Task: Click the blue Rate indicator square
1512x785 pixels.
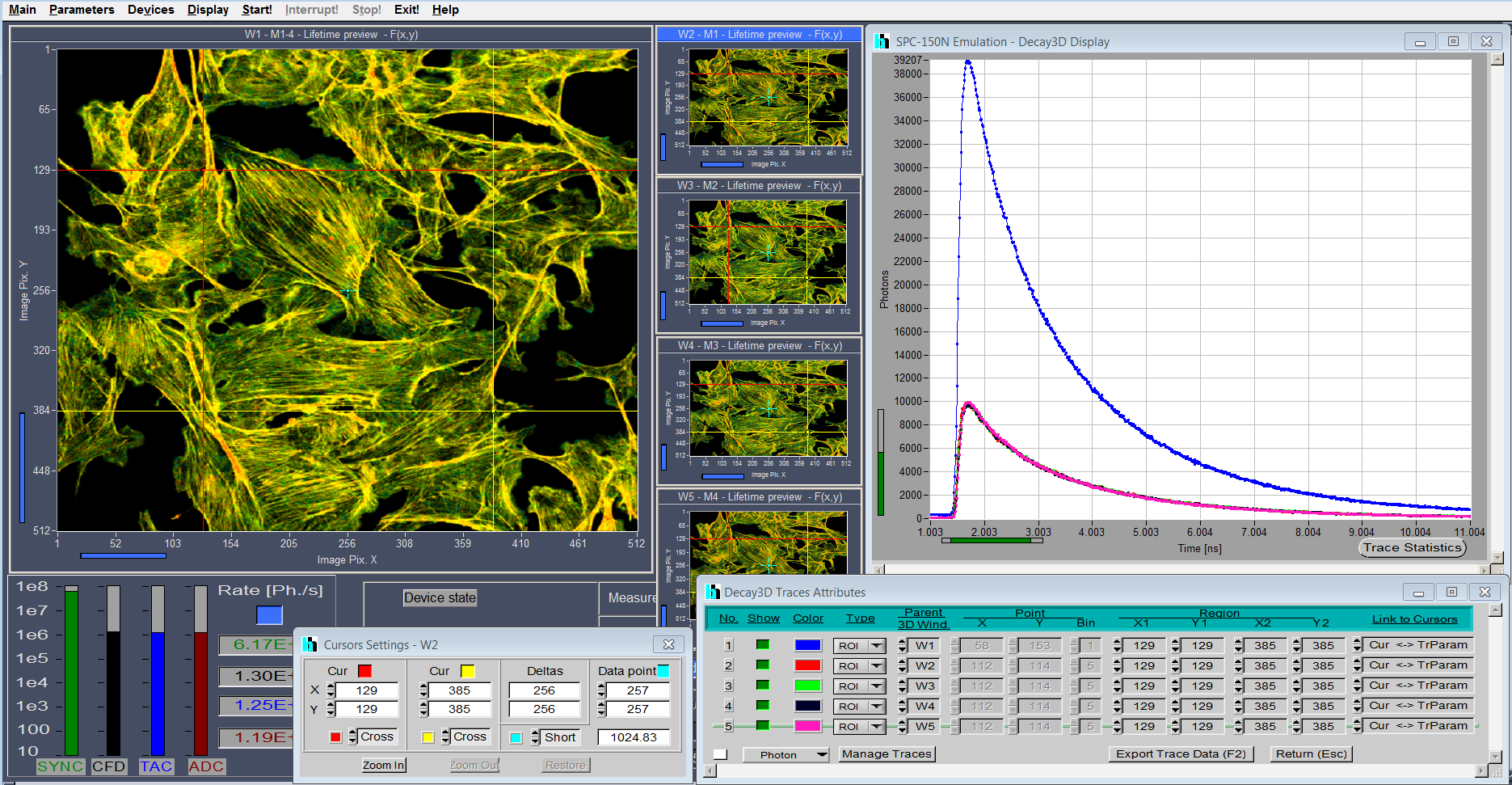Action: coord(269,615)
